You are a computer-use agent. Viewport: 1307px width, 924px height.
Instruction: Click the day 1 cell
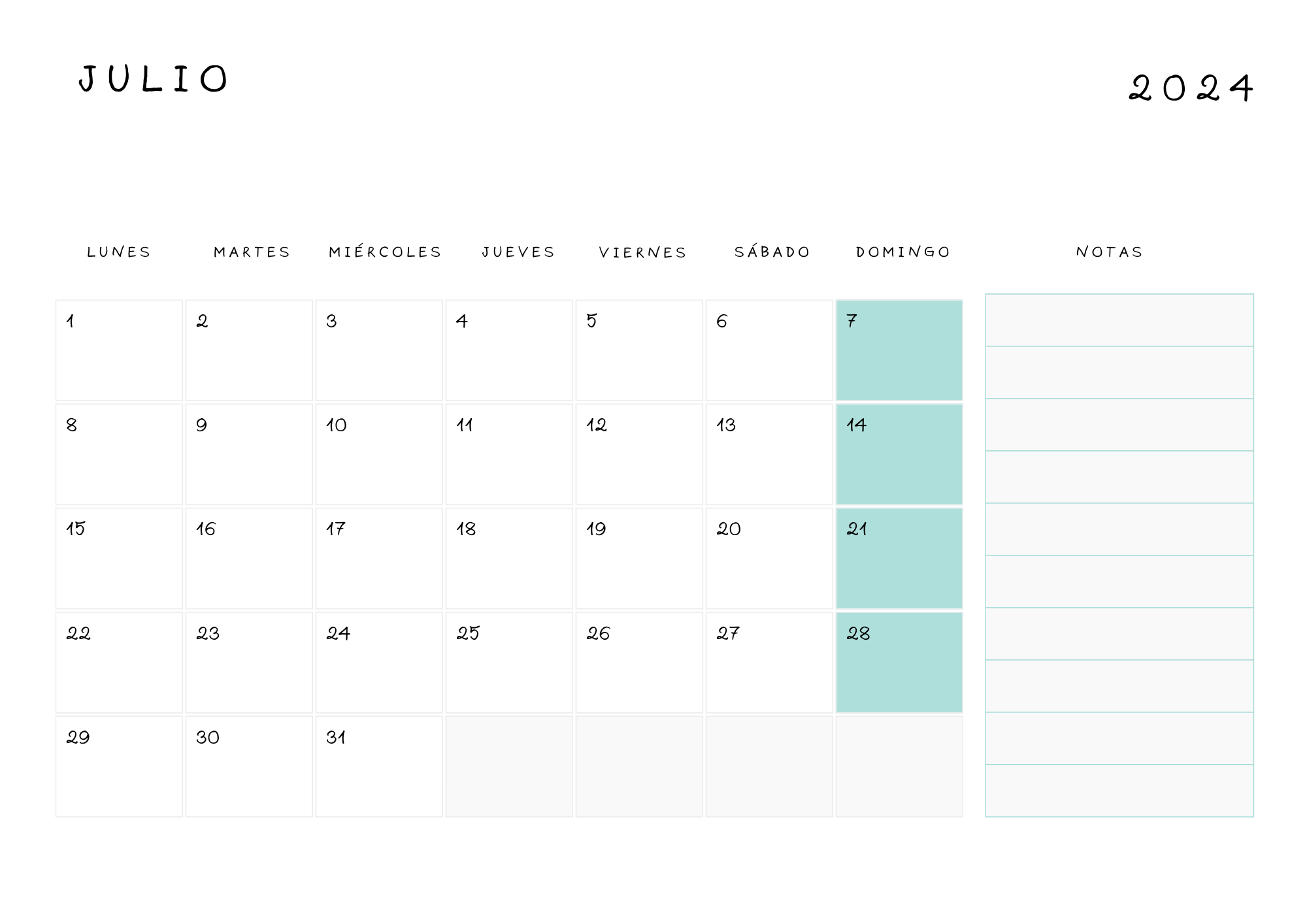(119, 350)
